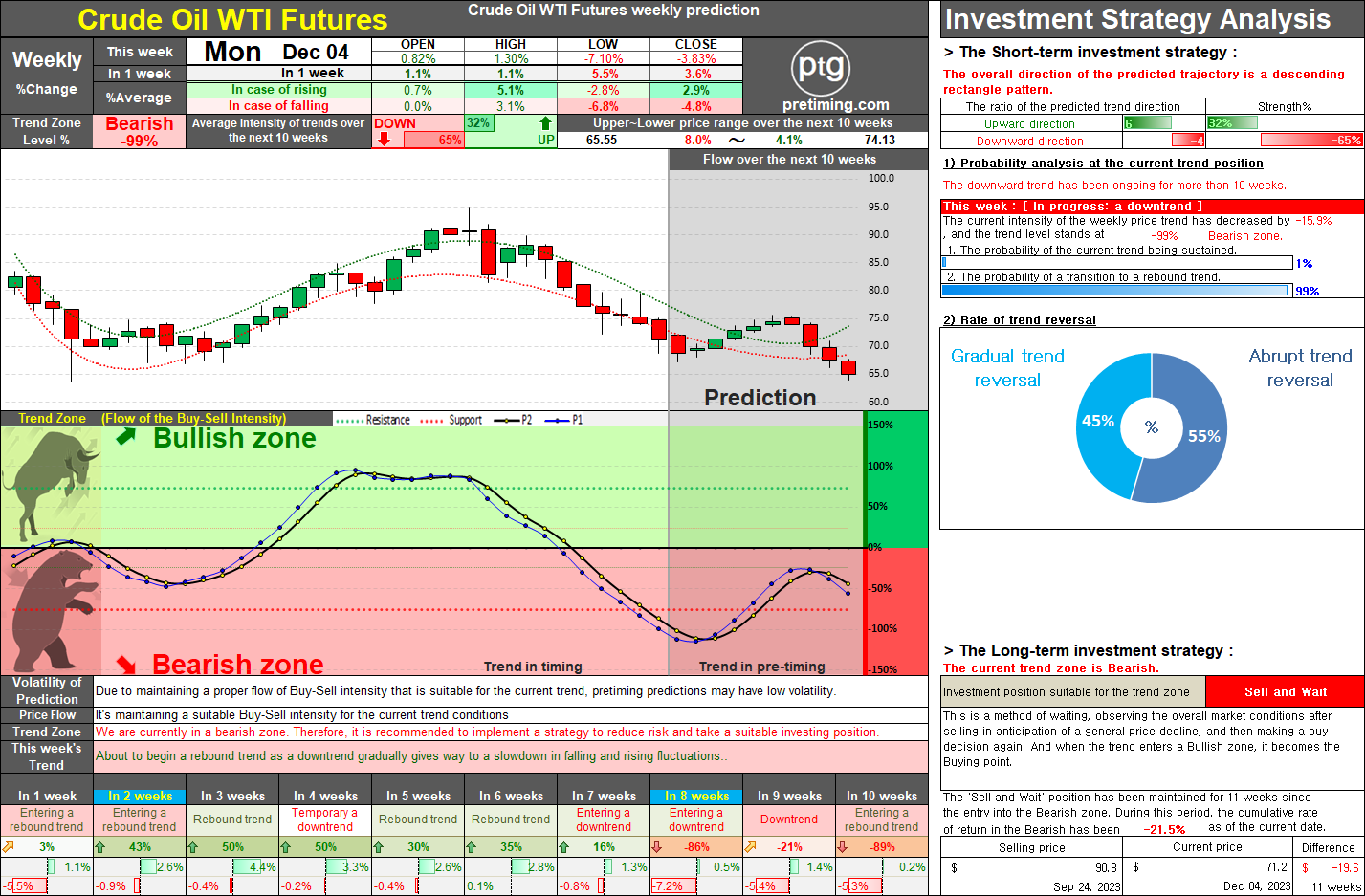This screenshot has width=1365, height=896.
Task: Click the red DOWN arrow icon
Action: (384, 139)
